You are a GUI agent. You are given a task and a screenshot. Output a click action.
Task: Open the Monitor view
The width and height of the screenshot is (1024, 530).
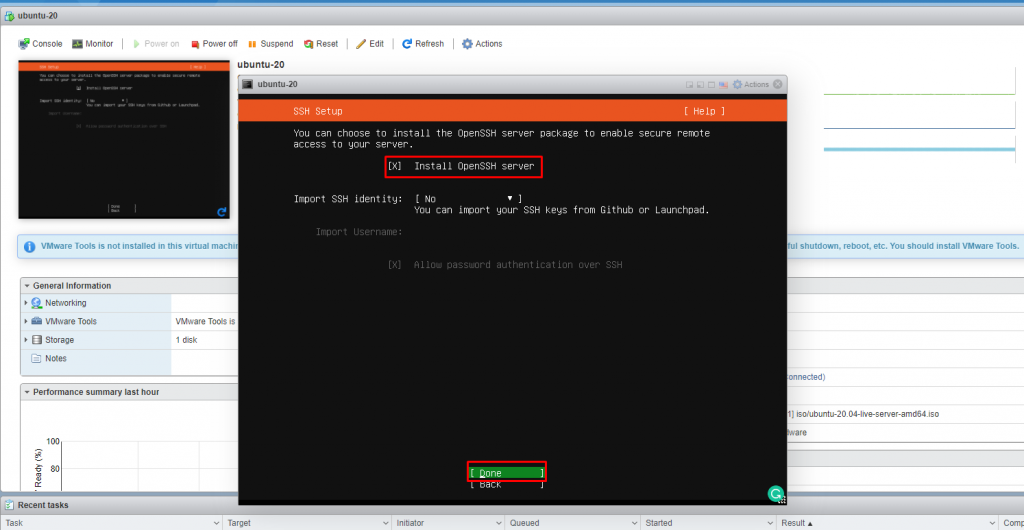pos(93,44)
